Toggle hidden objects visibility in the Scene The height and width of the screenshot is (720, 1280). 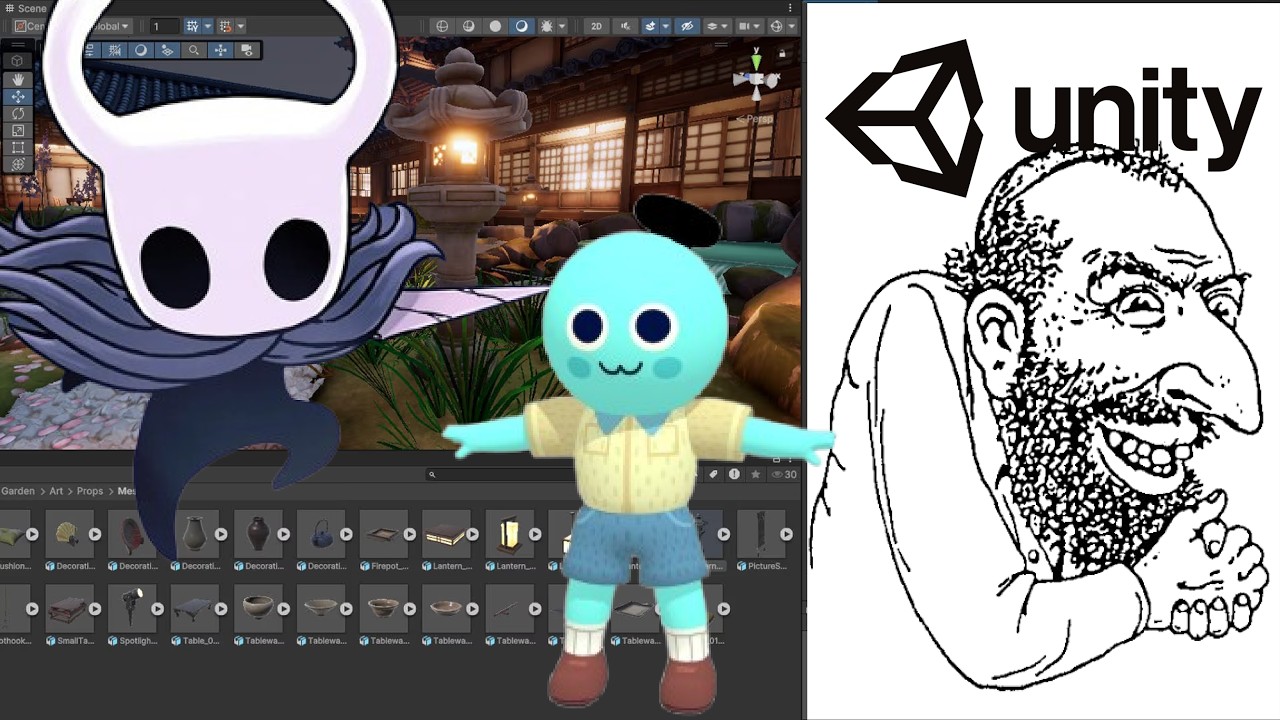687,26
